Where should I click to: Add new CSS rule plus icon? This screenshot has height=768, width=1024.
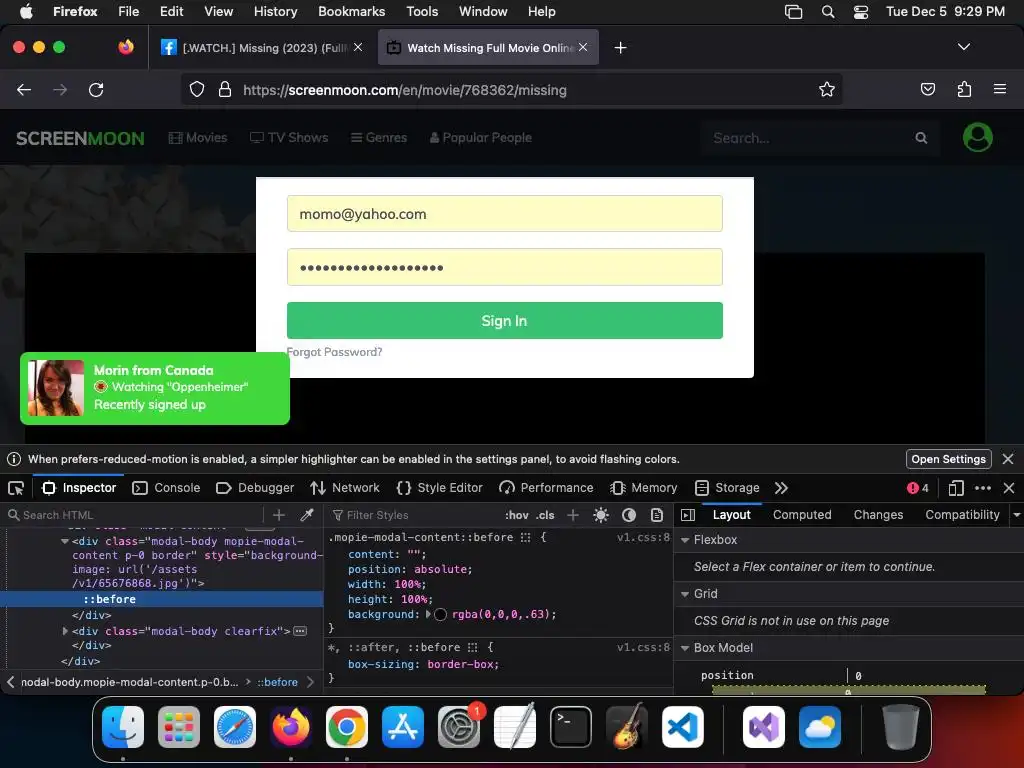coord(573,515)
